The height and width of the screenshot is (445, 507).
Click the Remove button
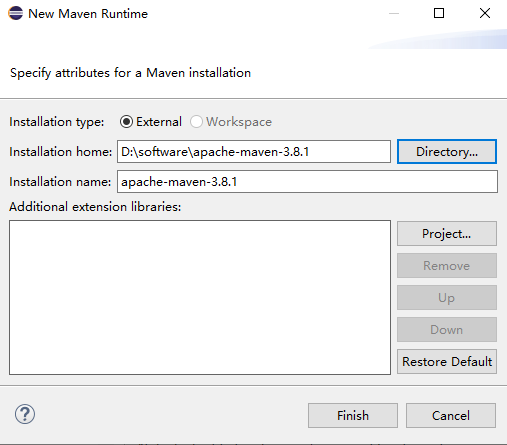pyautogui.click(x=447, y=266)
